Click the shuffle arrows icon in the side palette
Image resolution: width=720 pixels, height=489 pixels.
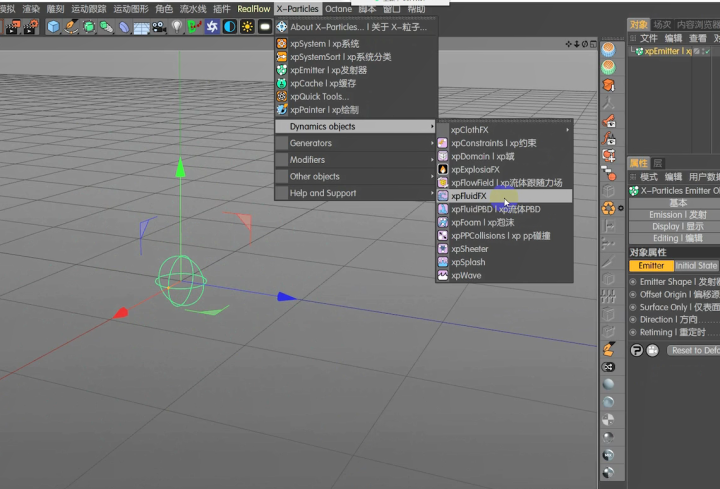[608, 367]
